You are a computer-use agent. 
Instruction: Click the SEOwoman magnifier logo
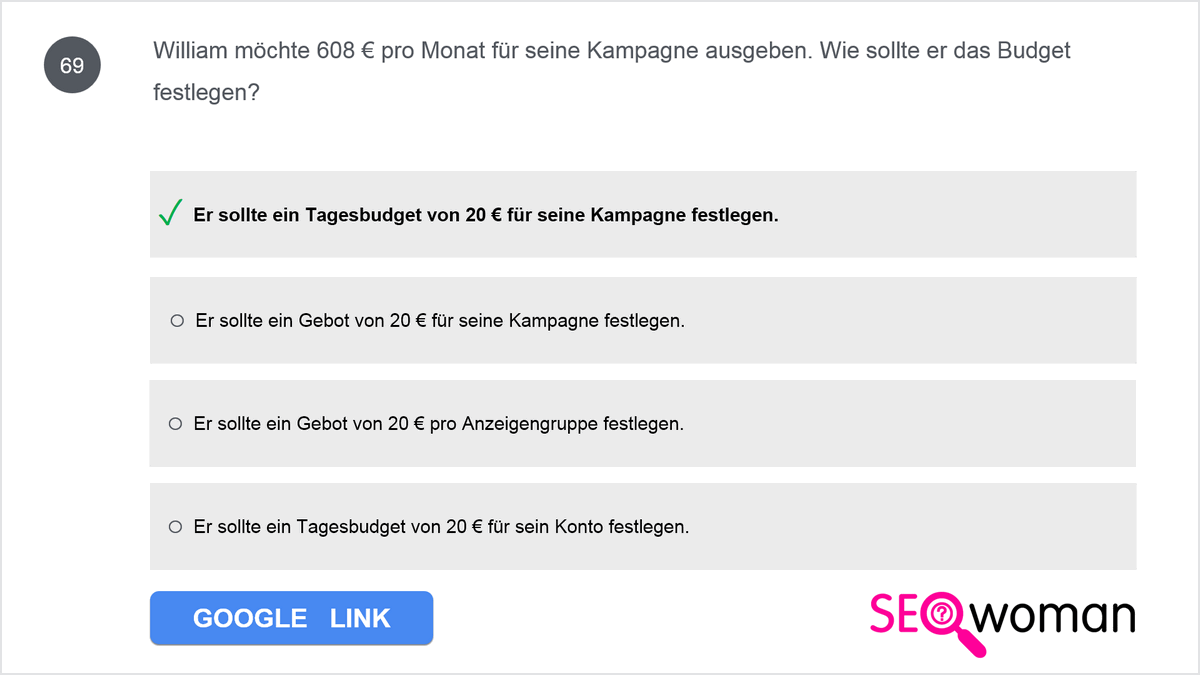[1002, 620]
